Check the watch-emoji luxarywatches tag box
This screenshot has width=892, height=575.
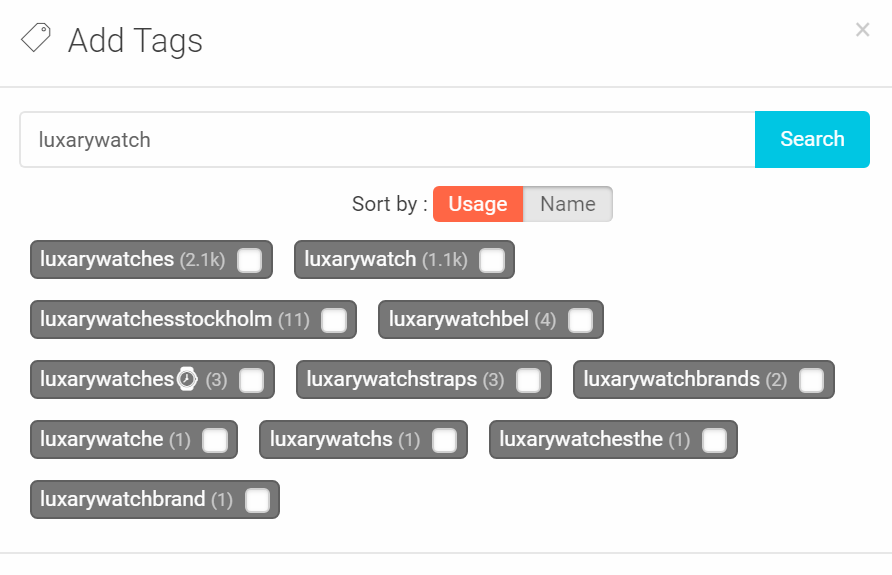tap(251, 380)
